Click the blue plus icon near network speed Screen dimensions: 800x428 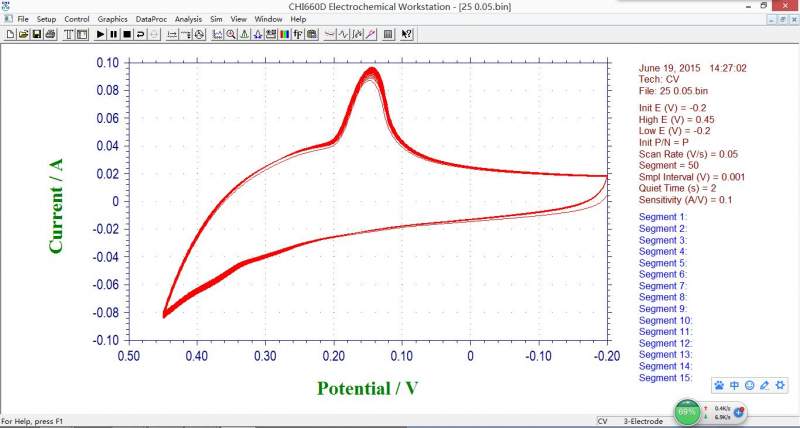click(739, 411)
